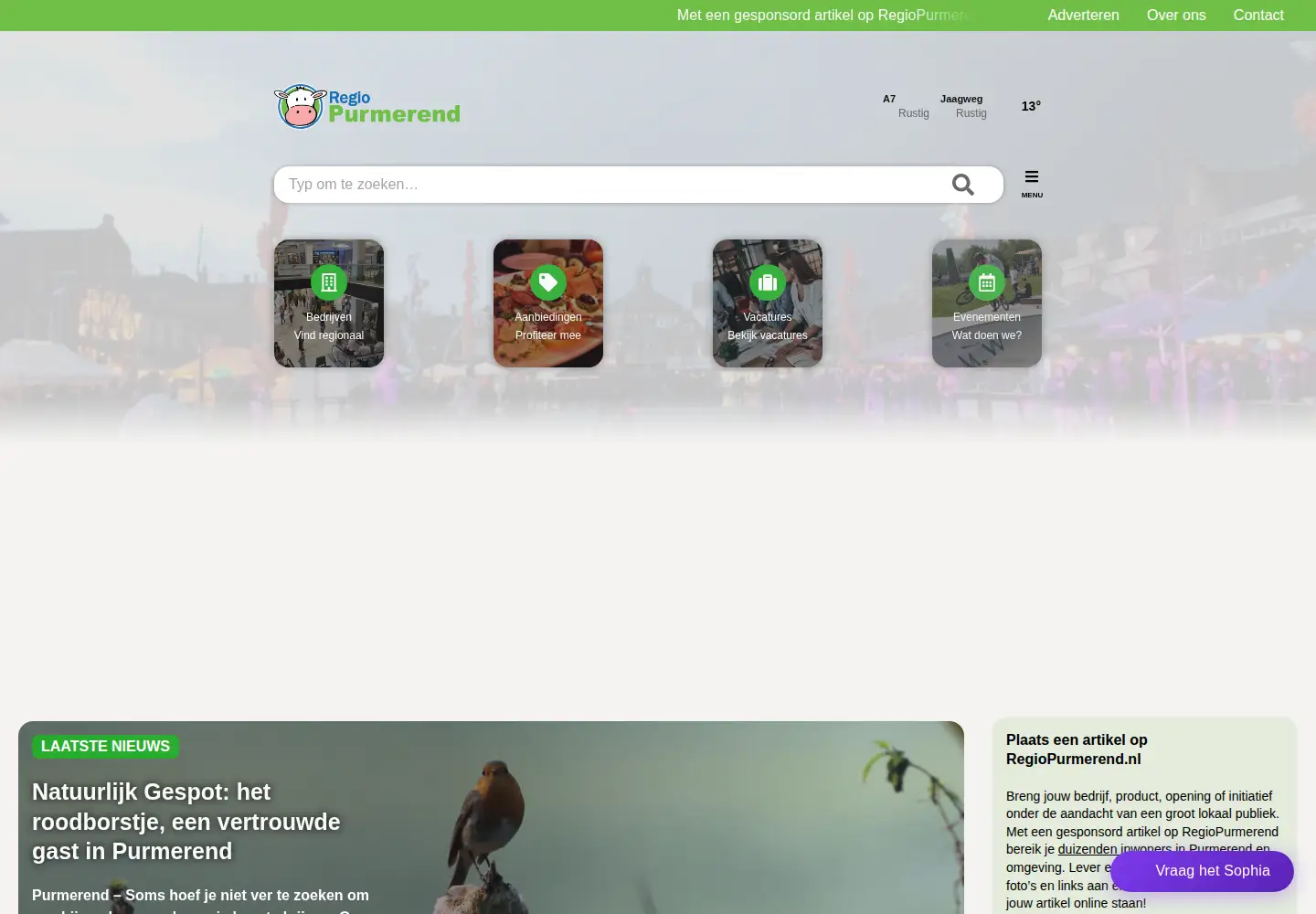Open the 'Natuurlijk Gespot: het roodborstje' article headline

(186, 822)
